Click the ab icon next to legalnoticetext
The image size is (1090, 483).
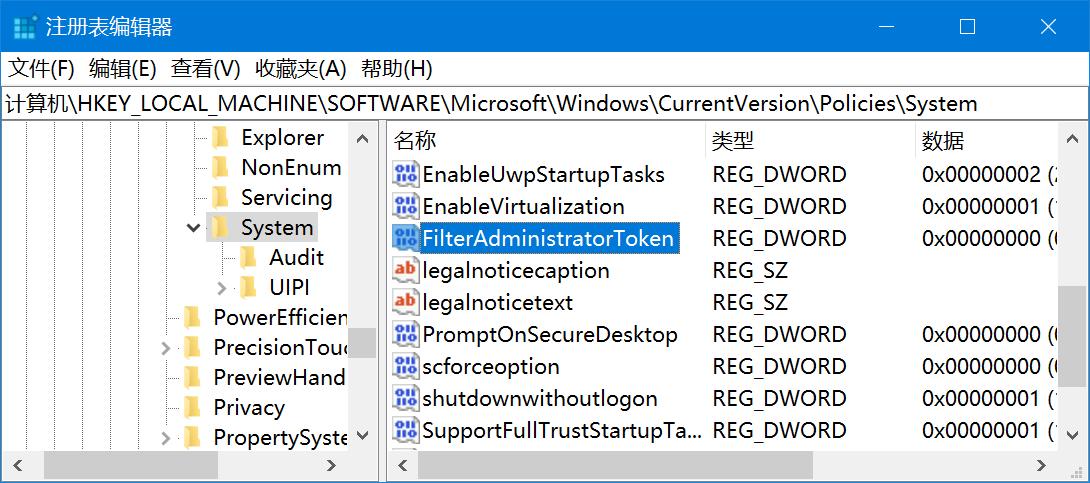coord(405,303)
